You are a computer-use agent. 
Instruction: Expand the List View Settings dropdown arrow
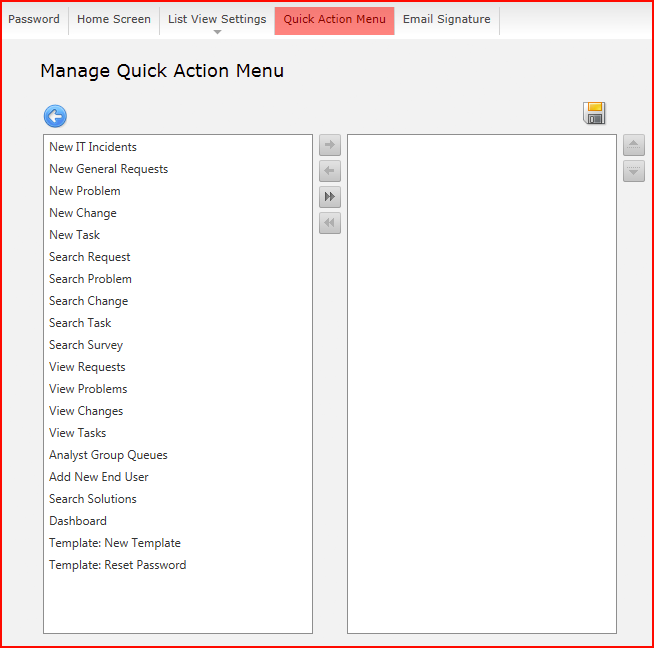(217, 32)
